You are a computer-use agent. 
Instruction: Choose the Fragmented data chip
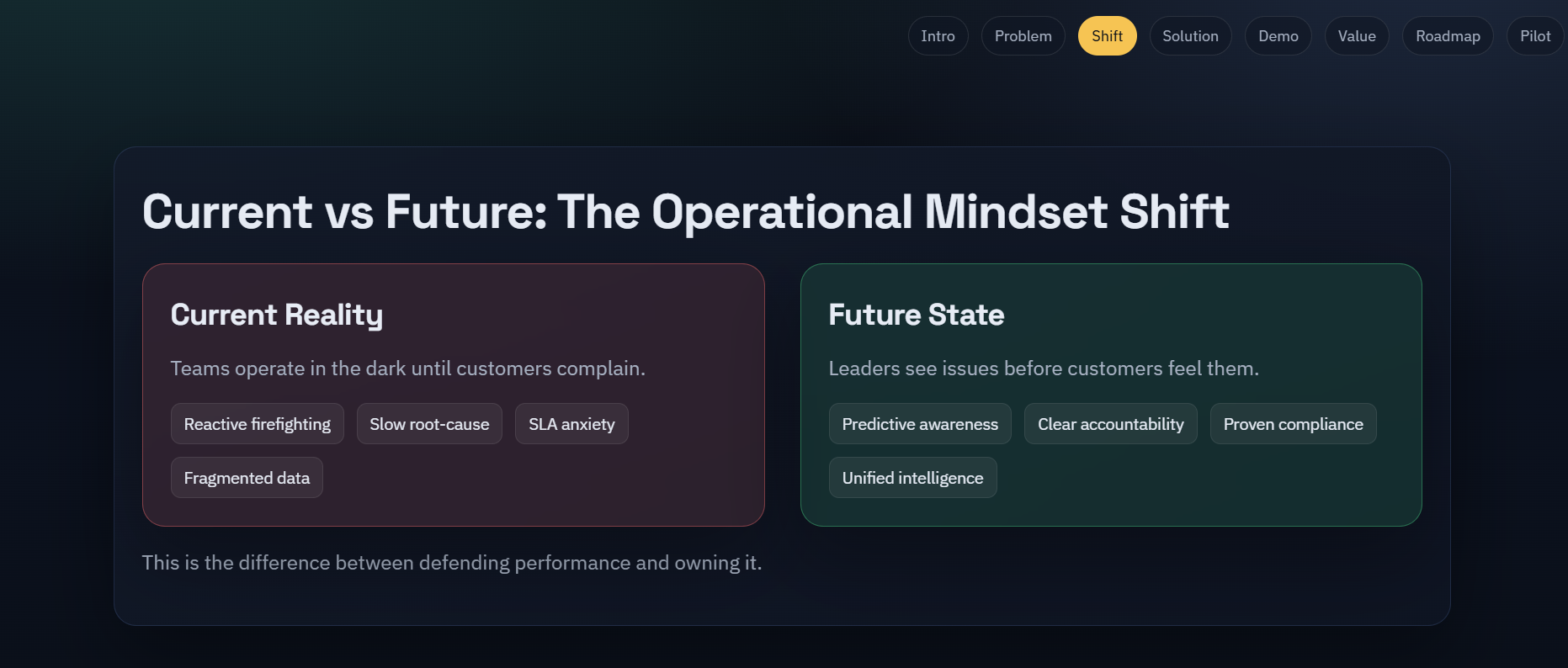247,478
